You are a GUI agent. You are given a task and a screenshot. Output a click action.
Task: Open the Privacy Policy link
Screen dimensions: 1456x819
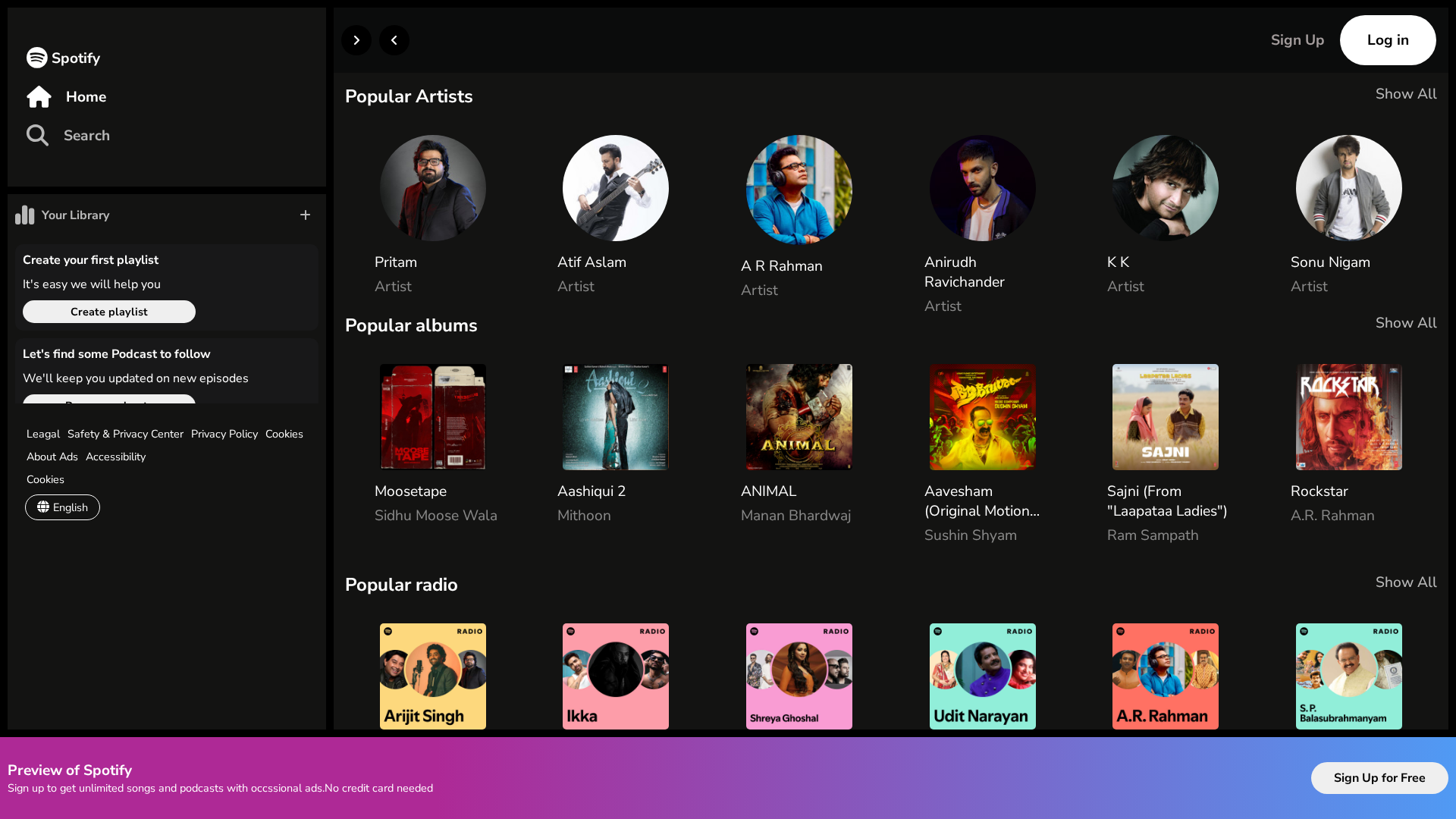point(224,434)
